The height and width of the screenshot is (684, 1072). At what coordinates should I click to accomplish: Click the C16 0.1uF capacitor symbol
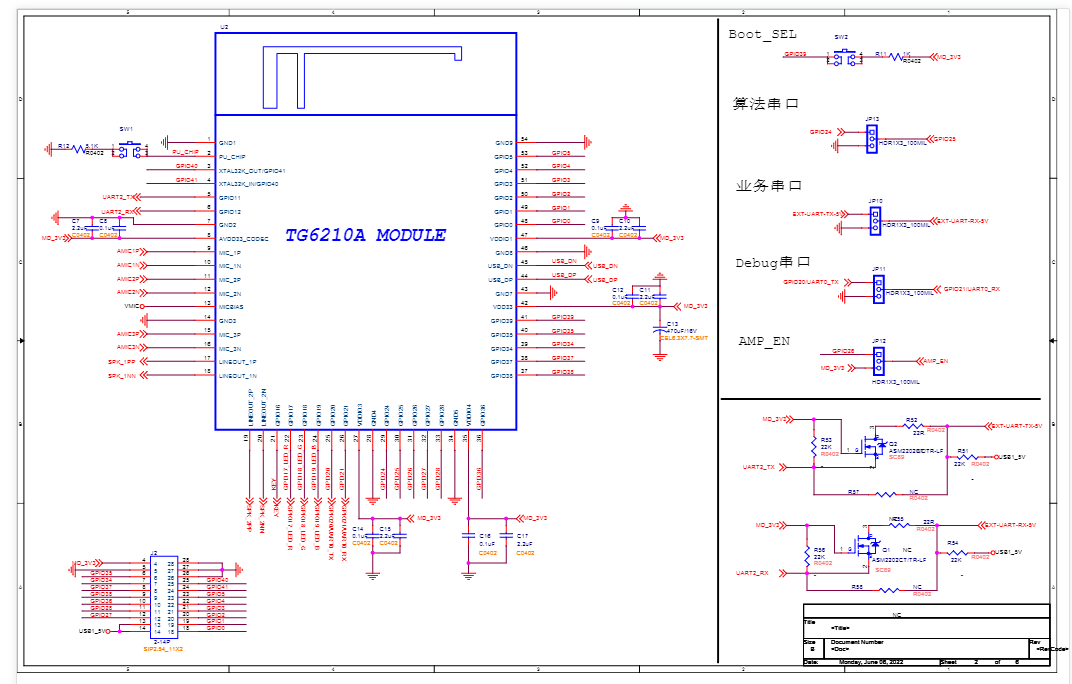pos(468,536)
